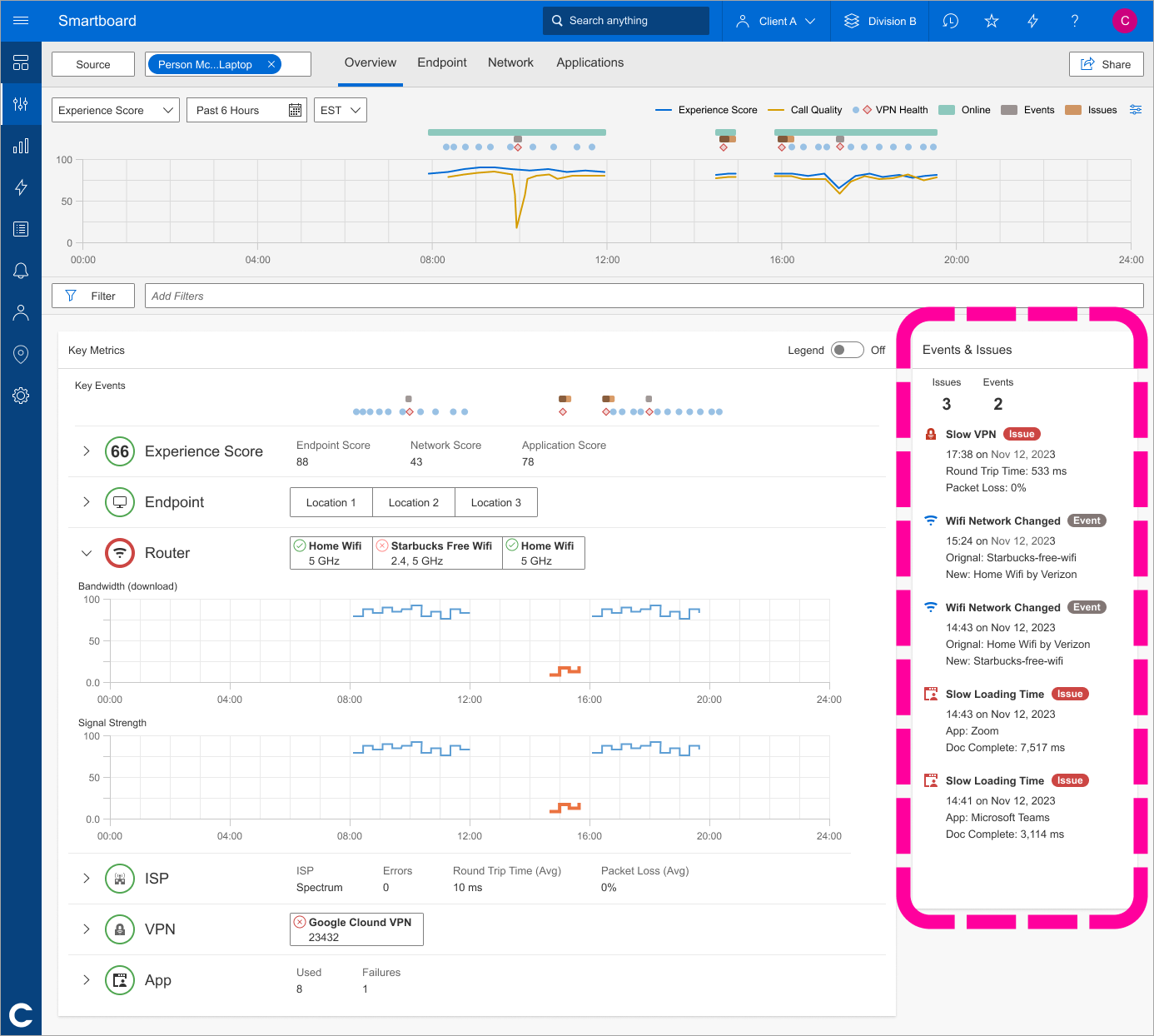Switch to the Network tab
The height and width of the screenshot is (1036, 1154).
(x=510, y=62)
